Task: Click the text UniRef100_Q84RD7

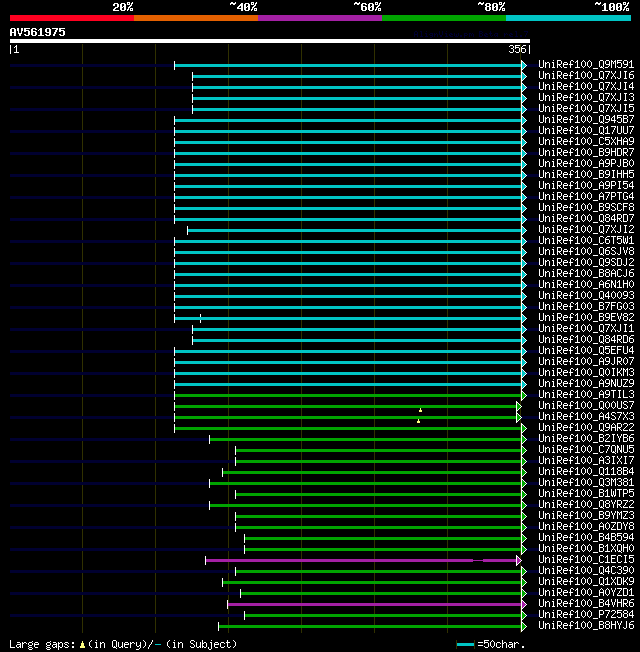Action: [586, 218]
